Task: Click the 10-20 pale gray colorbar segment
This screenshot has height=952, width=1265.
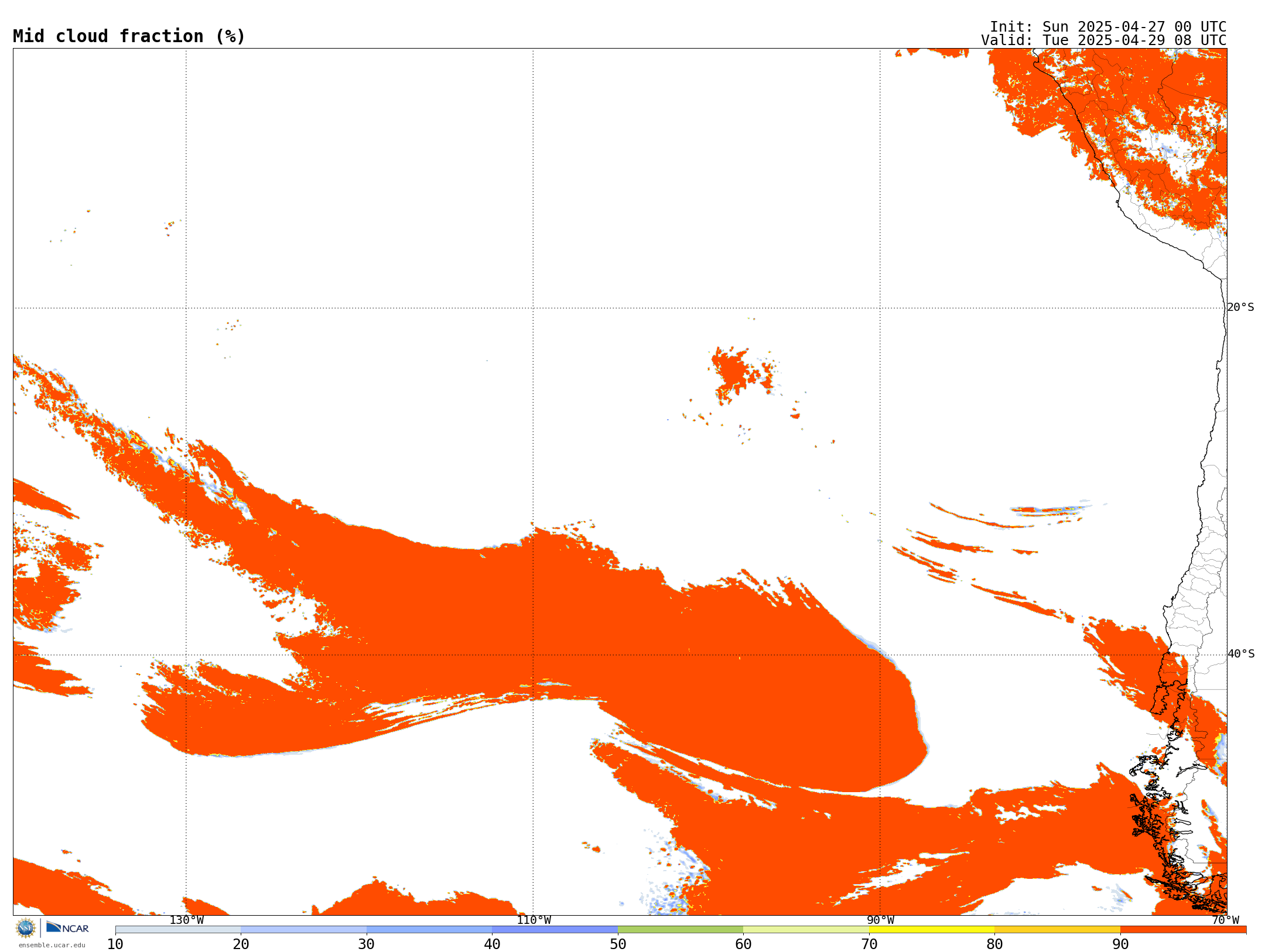Action: (x=178, y=930)
